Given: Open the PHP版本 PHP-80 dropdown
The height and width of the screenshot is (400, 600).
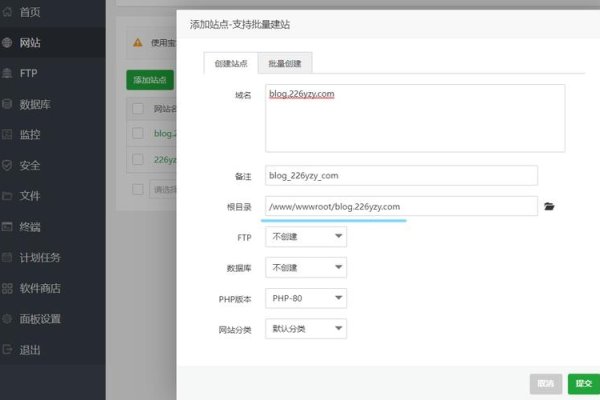Looking at the screenshot, I should (x=306, y=298).
